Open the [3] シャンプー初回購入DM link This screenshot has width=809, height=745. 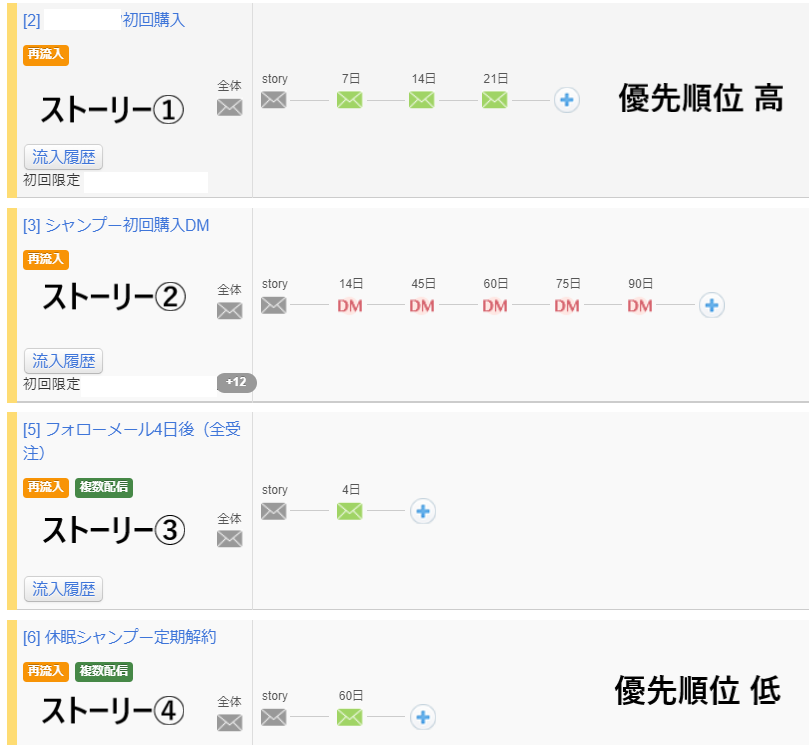tap(116, 225)
